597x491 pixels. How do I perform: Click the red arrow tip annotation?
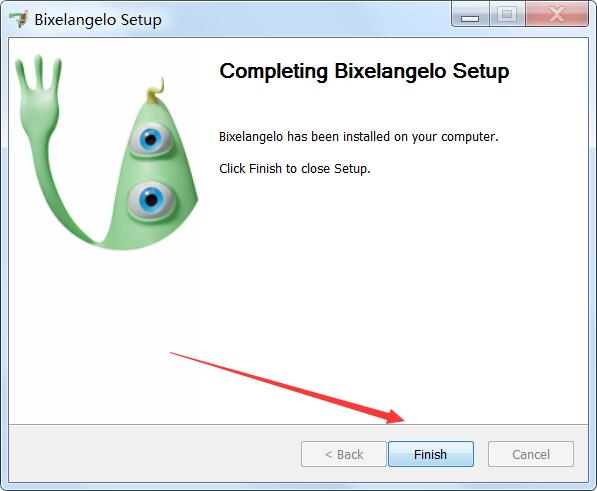(396, 417)
